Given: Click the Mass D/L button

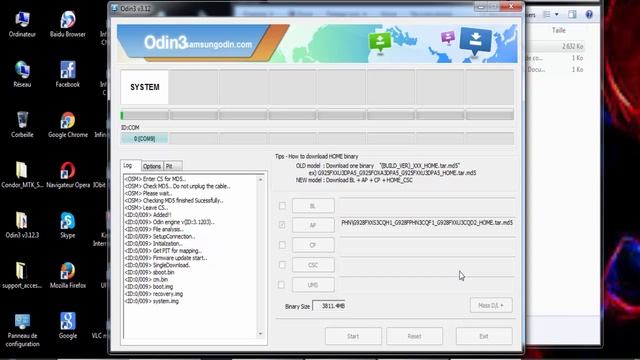Looking at the screenshot, I should pos(491,305).
